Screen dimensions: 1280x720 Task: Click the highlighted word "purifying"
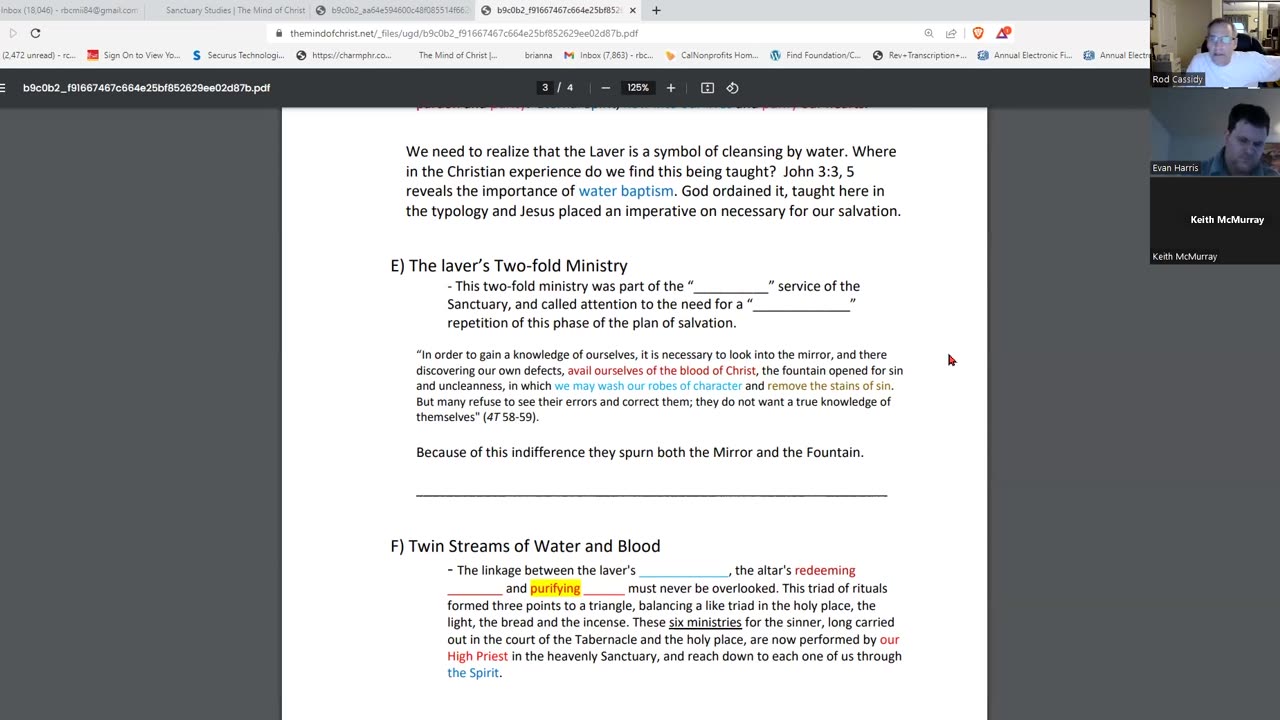click(555, 588)
